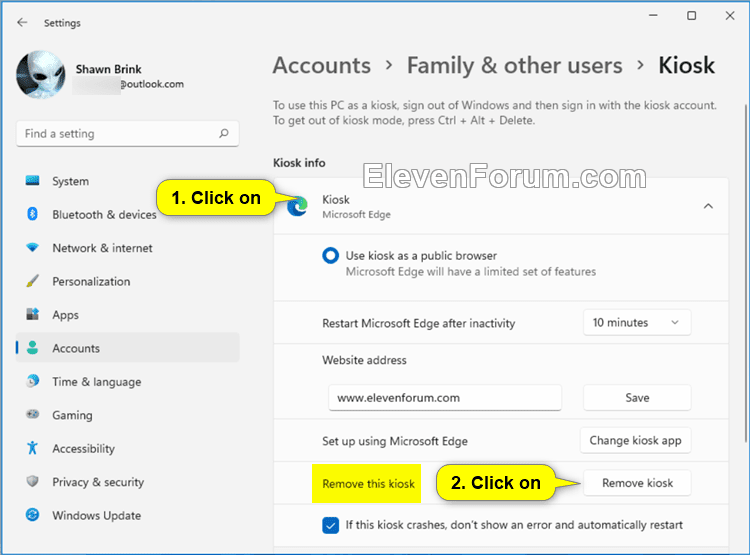Click the outlook.com account email text

click(152, 84)
